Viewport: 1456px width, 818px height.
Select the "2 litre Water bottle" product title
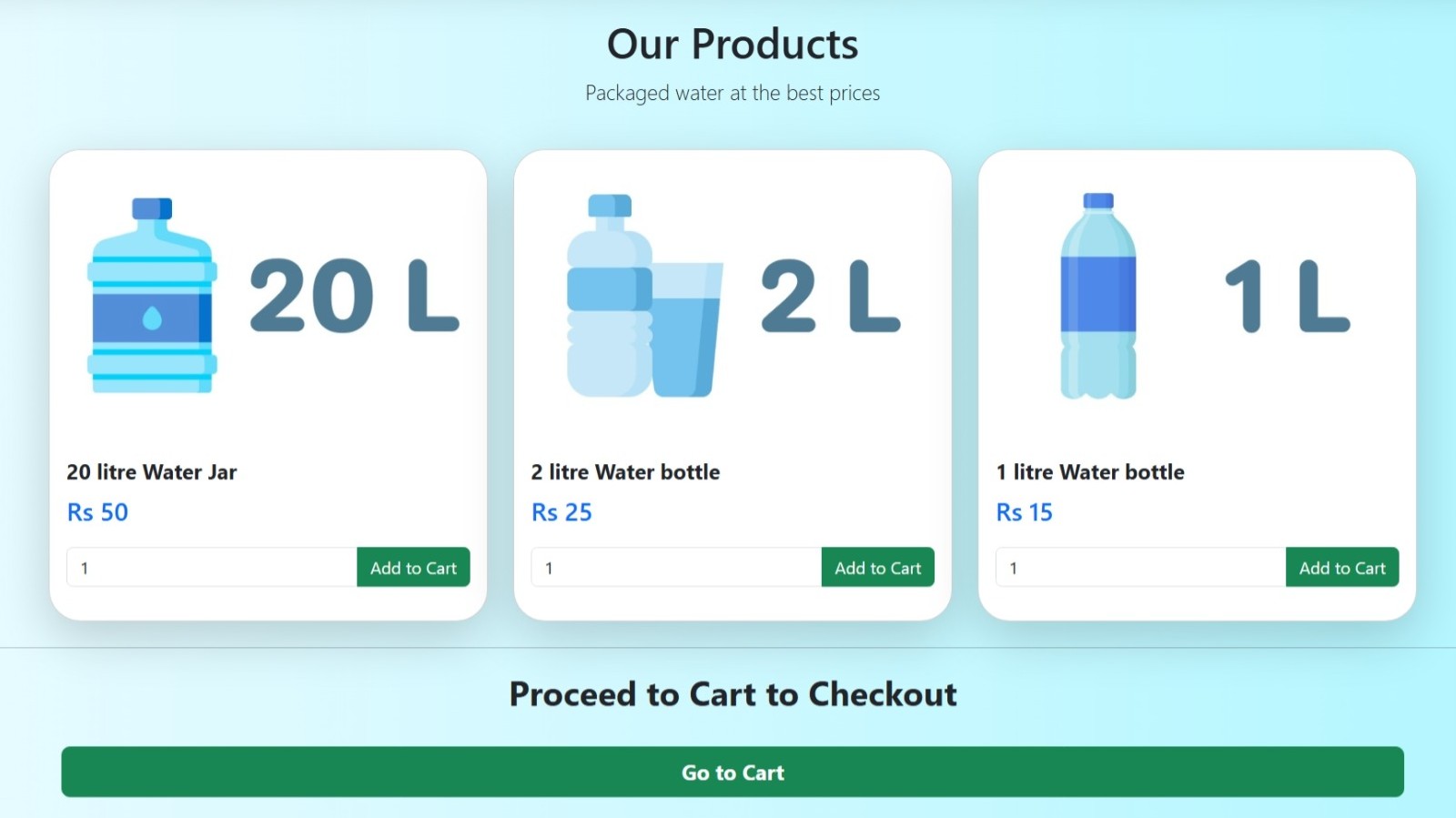click(625, 471)
